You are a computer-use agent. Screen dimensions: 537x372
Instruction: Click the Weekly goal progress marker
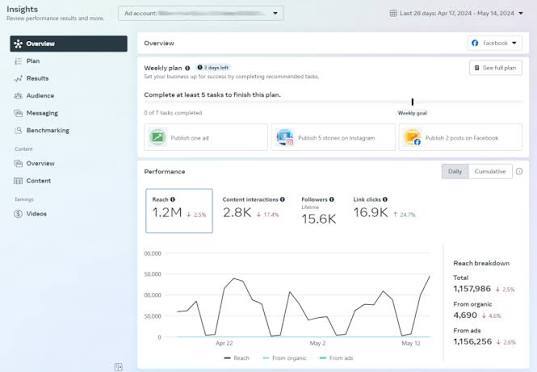412,102
